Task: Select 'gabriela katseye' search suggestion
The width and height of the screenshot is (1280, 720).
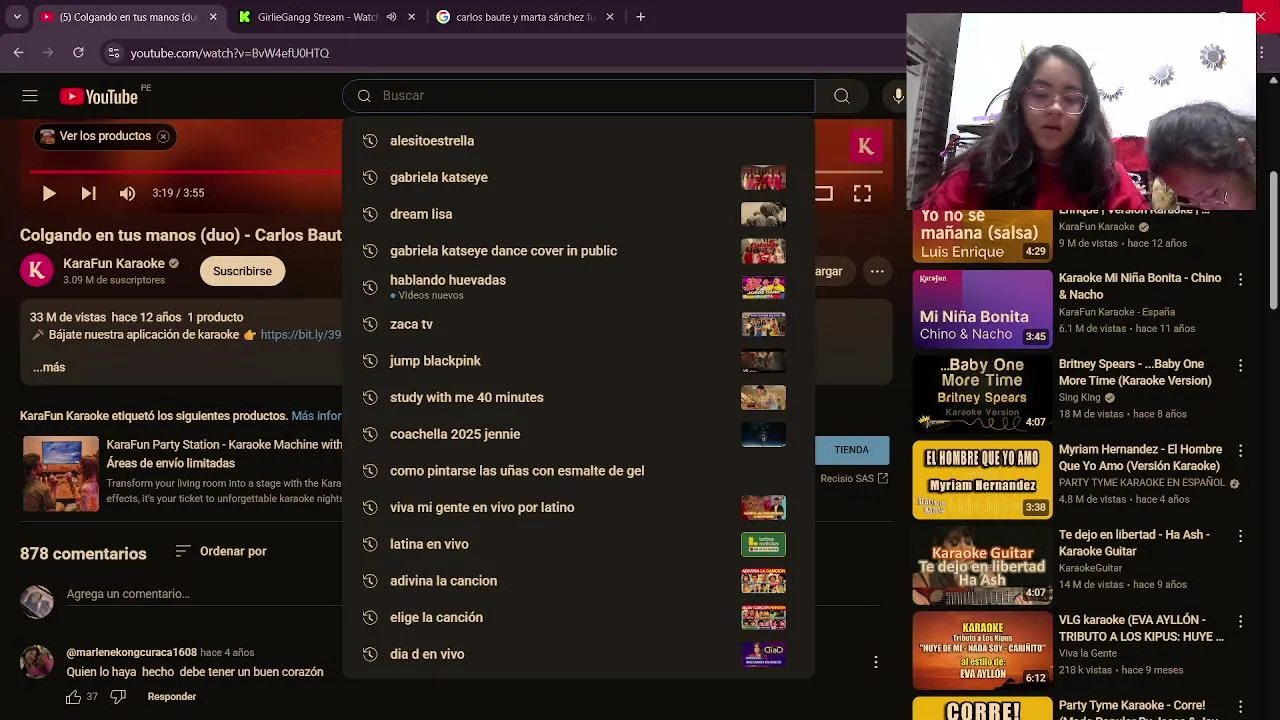Action: [579, 178]
